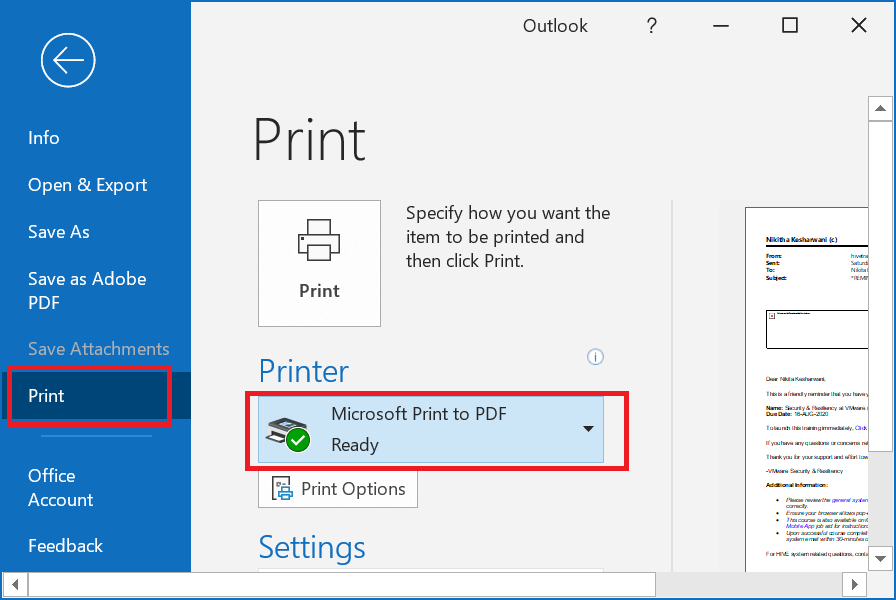The image size is (896, 600).
Task: Click the vertical scrollbar up arrow
Action: pyautogui.click(x=880, y=109)
